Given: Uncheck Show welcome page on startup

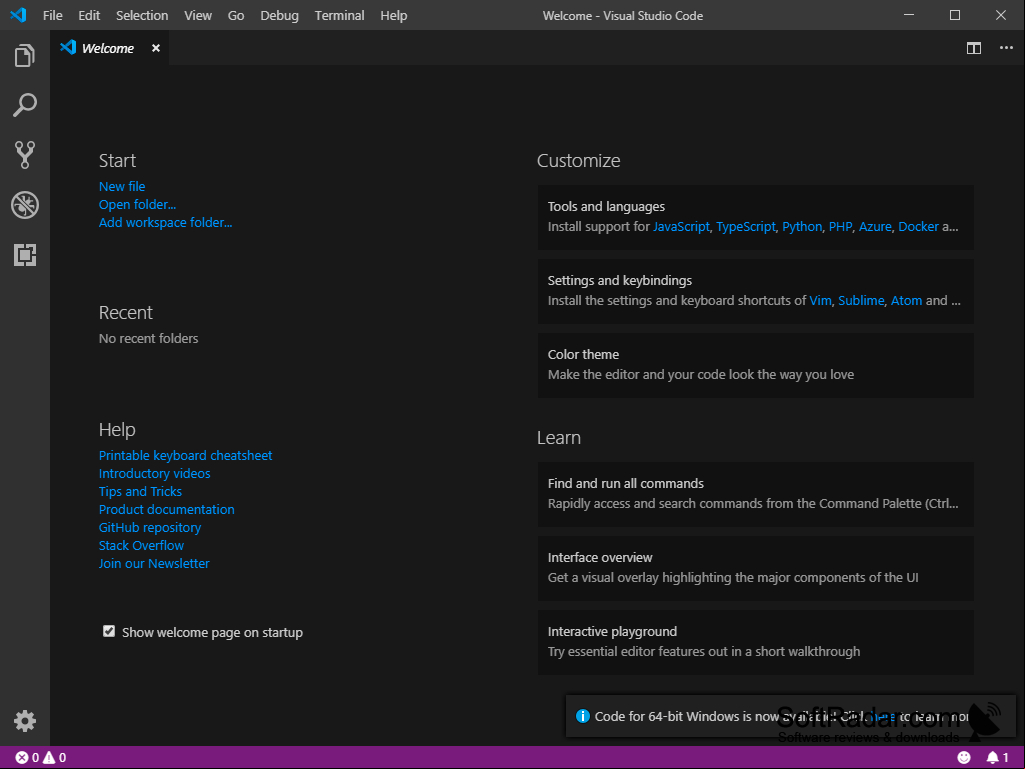Looking at the screenshot, I should pos(109,631).
